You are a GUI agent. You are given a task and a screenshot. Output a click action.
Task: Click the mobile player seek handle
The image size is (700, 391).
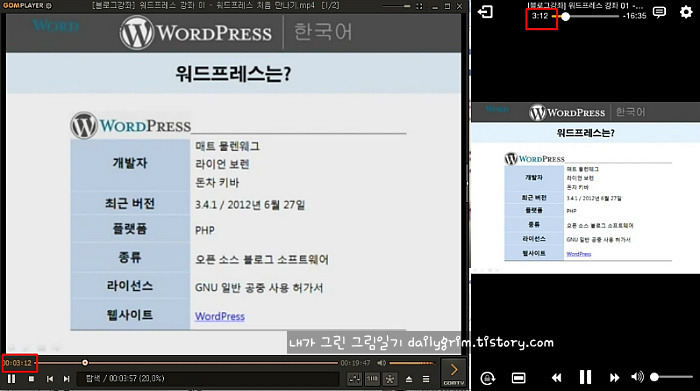click(565, 17)
